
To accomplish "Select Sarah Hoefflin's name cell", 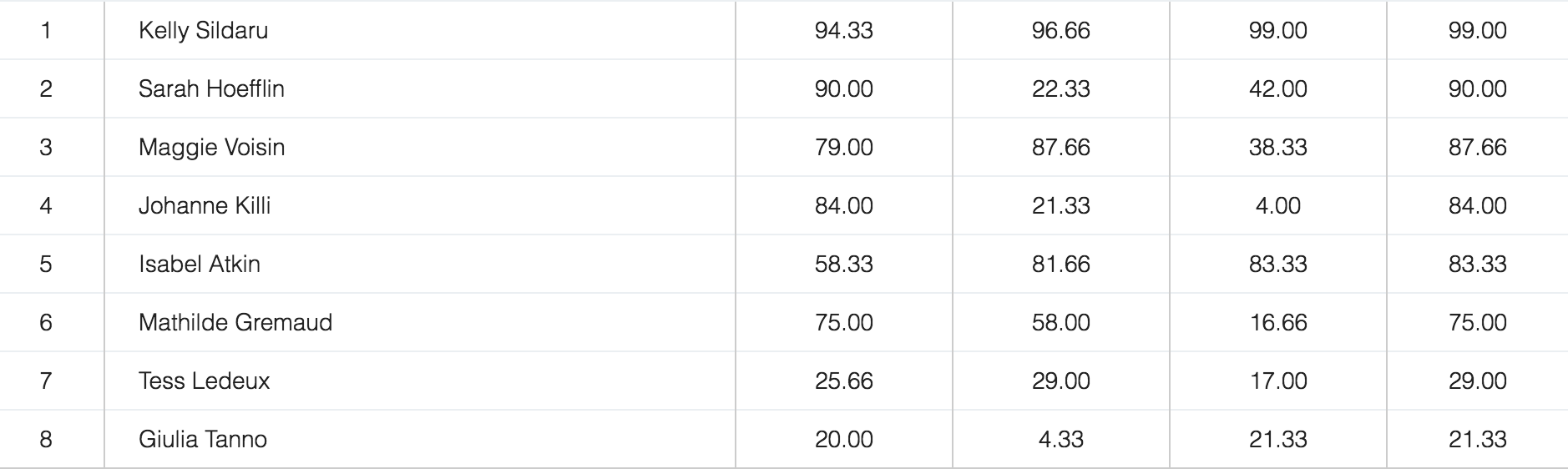I will 211,89.
